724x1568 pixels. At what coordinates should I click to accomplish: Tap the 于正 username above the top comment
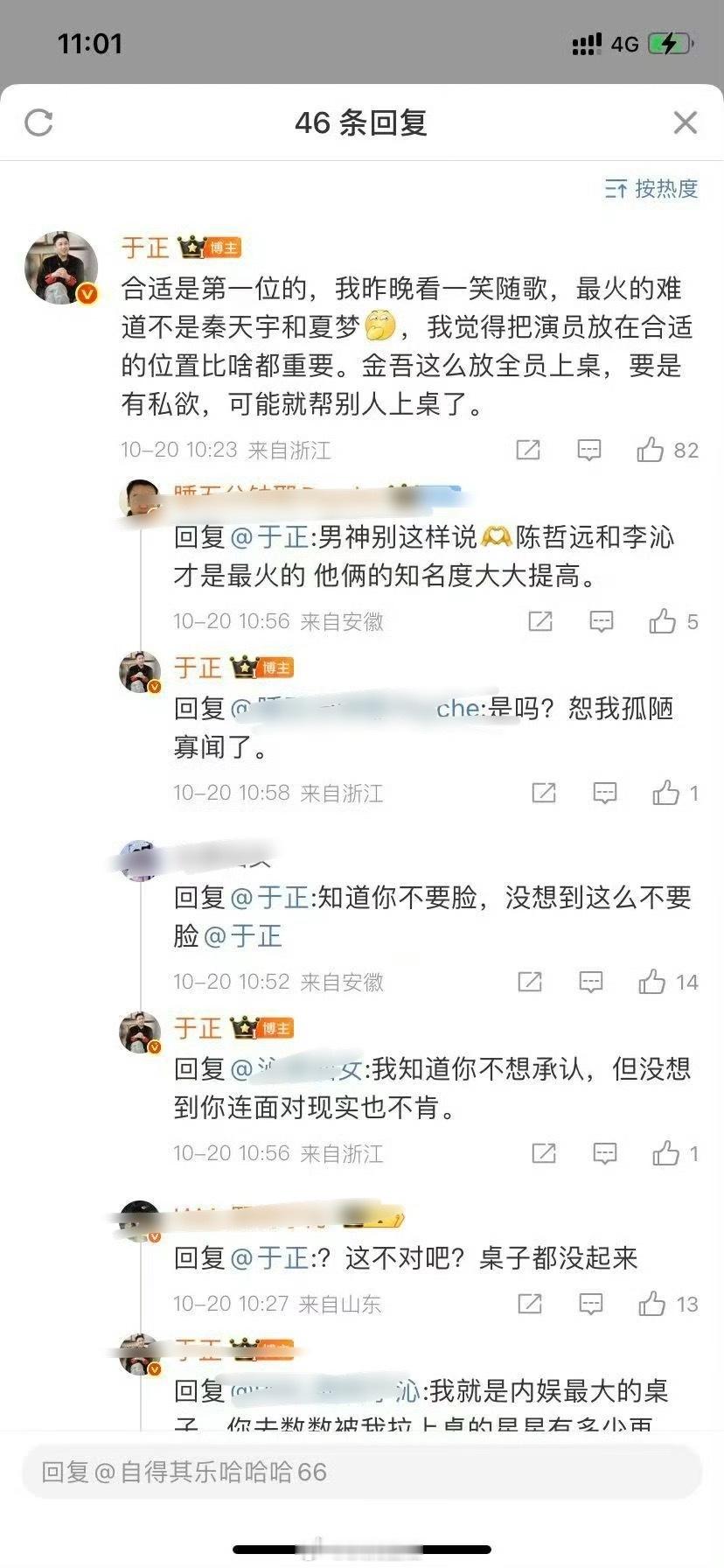point(145,248)
